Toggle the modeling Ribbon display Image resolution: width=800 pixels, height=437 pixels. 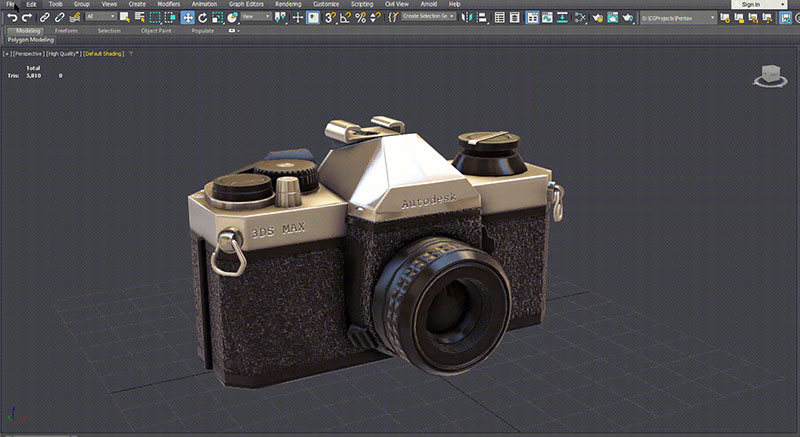pos(532,18)
